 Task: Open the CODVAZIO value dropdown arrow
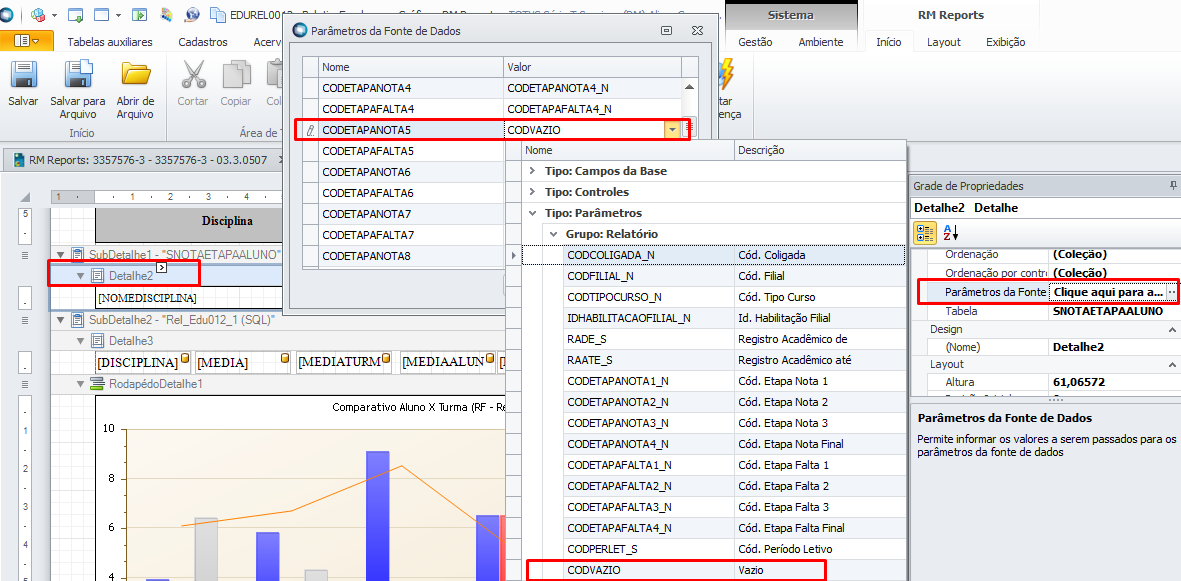(671, 130)
